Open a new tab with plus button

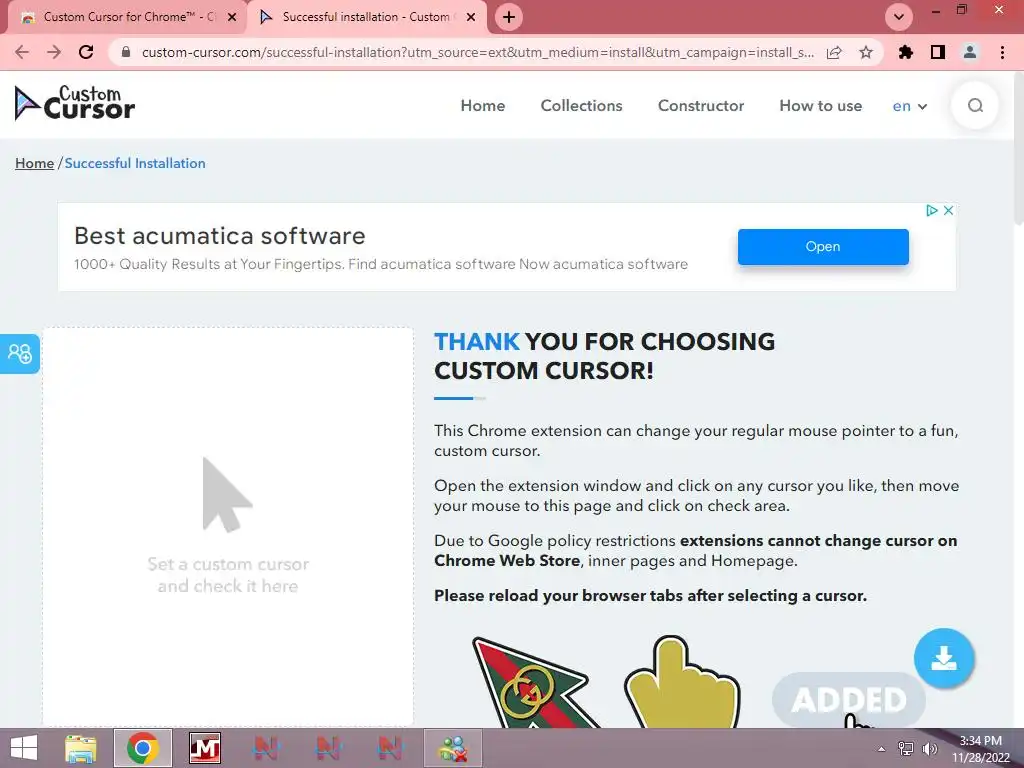(x=509, y=17)
